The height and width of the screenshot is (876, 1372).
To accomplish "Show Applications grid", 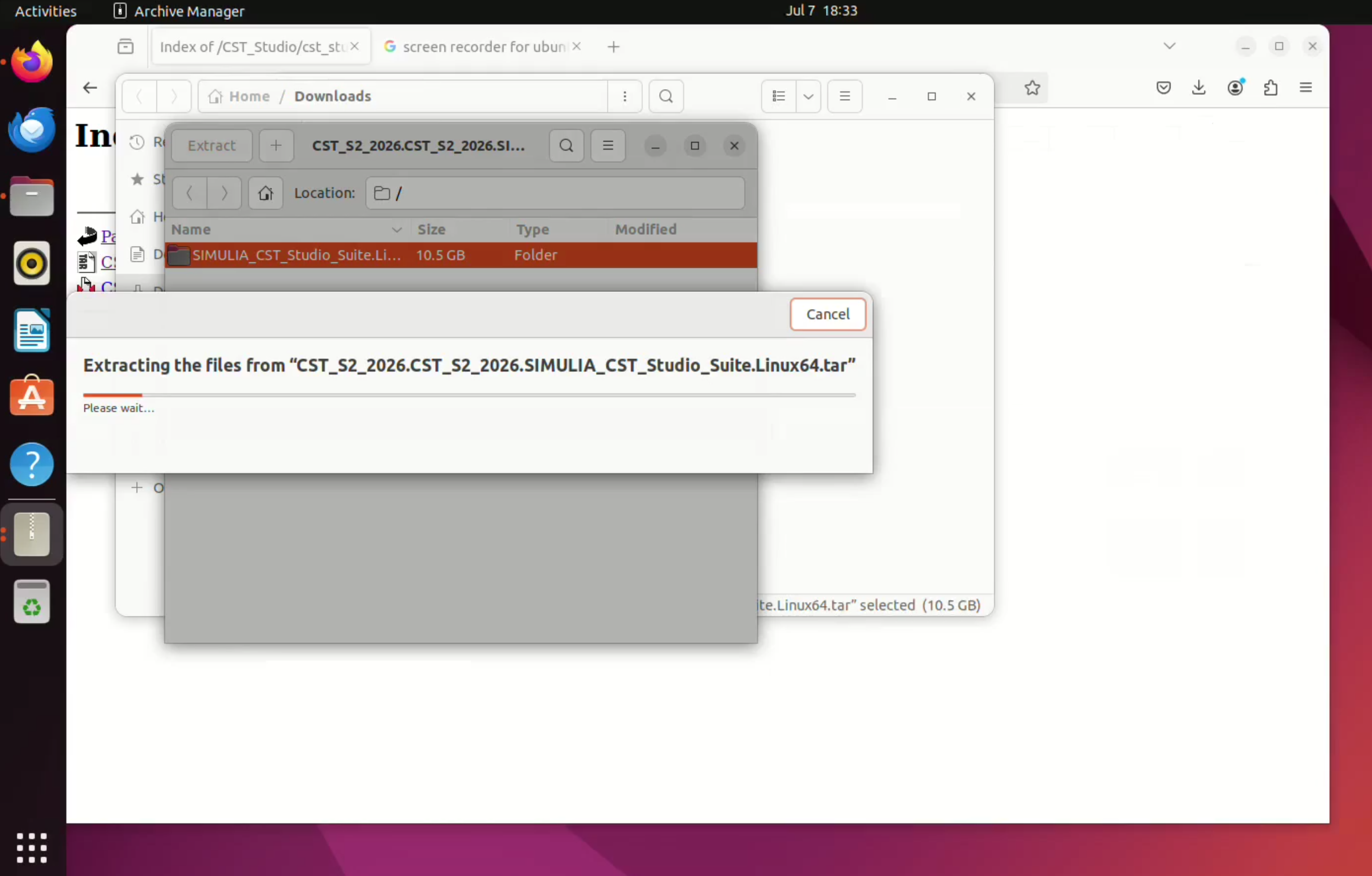I will [x=32, y=848].
